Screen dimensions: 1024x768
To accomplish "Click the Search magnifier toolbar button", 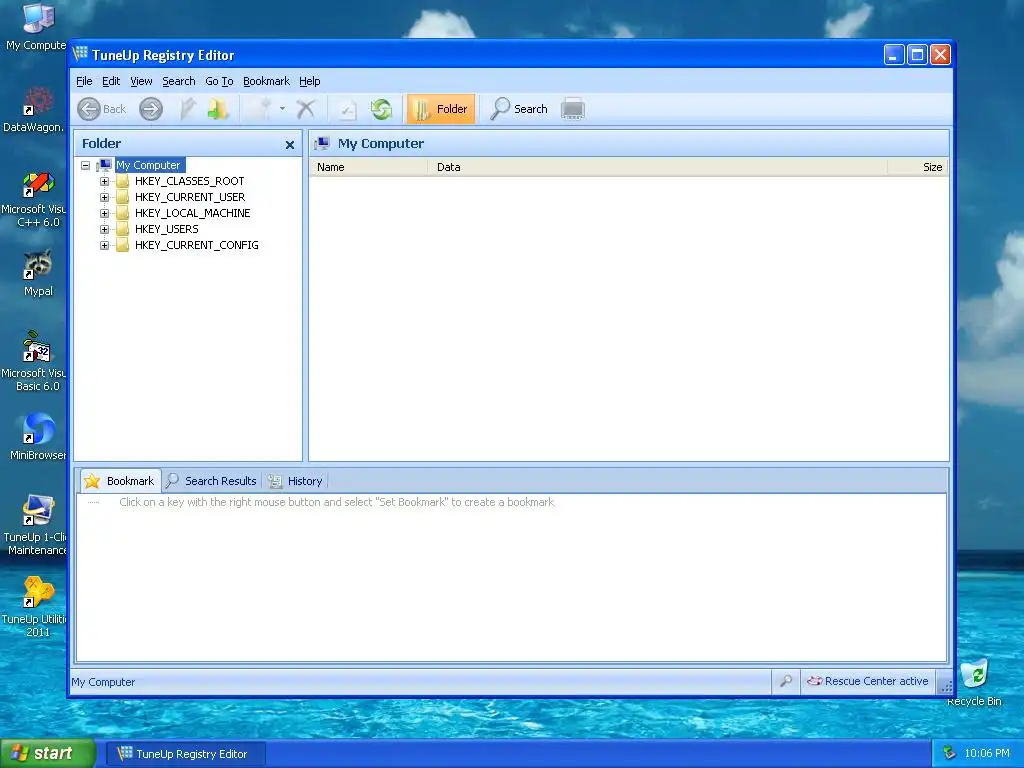I will coord(519,109).
